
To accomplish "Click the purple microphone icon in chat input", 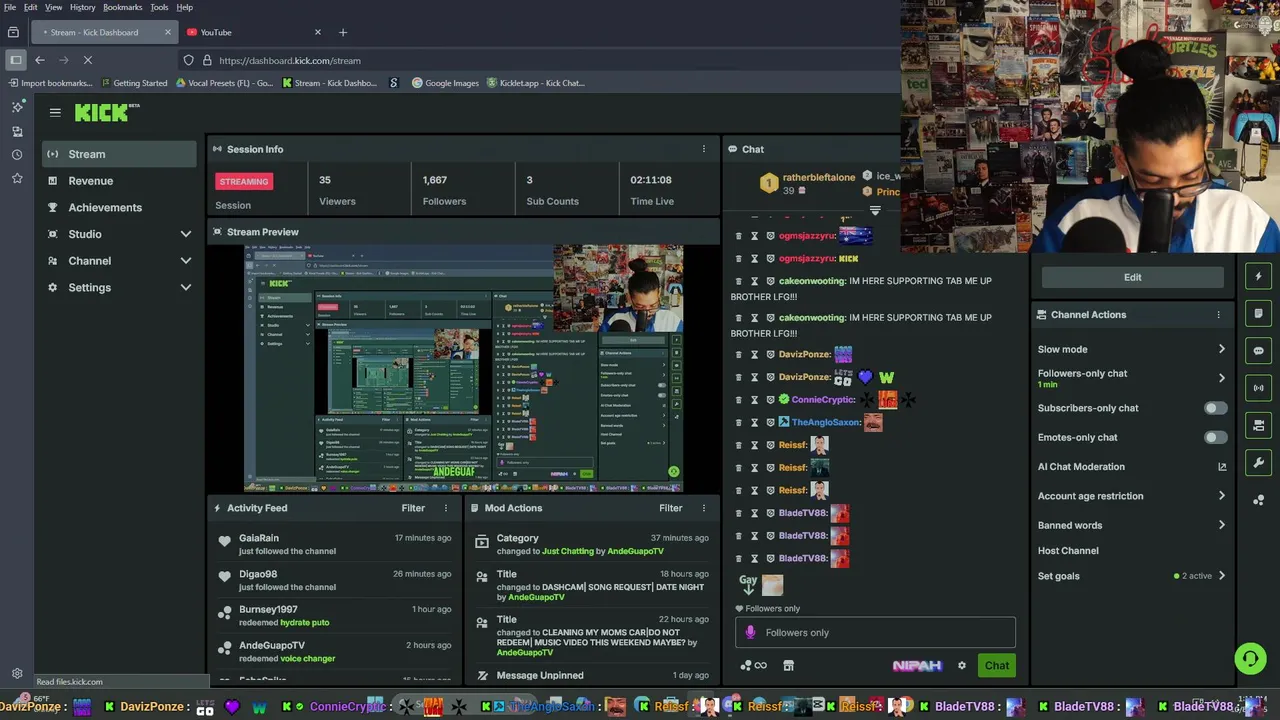I will (751, 632).
